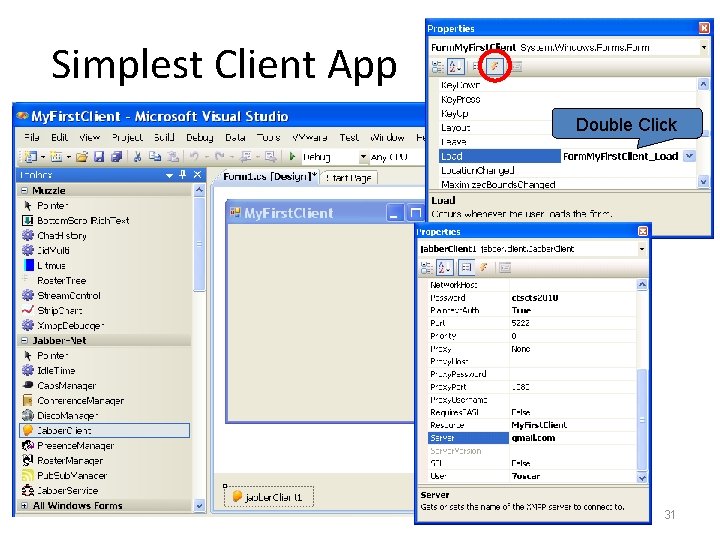Click the Cut scissors toolbar icon
This screenshot has height=540, width=720.
(x=137, y=157)
